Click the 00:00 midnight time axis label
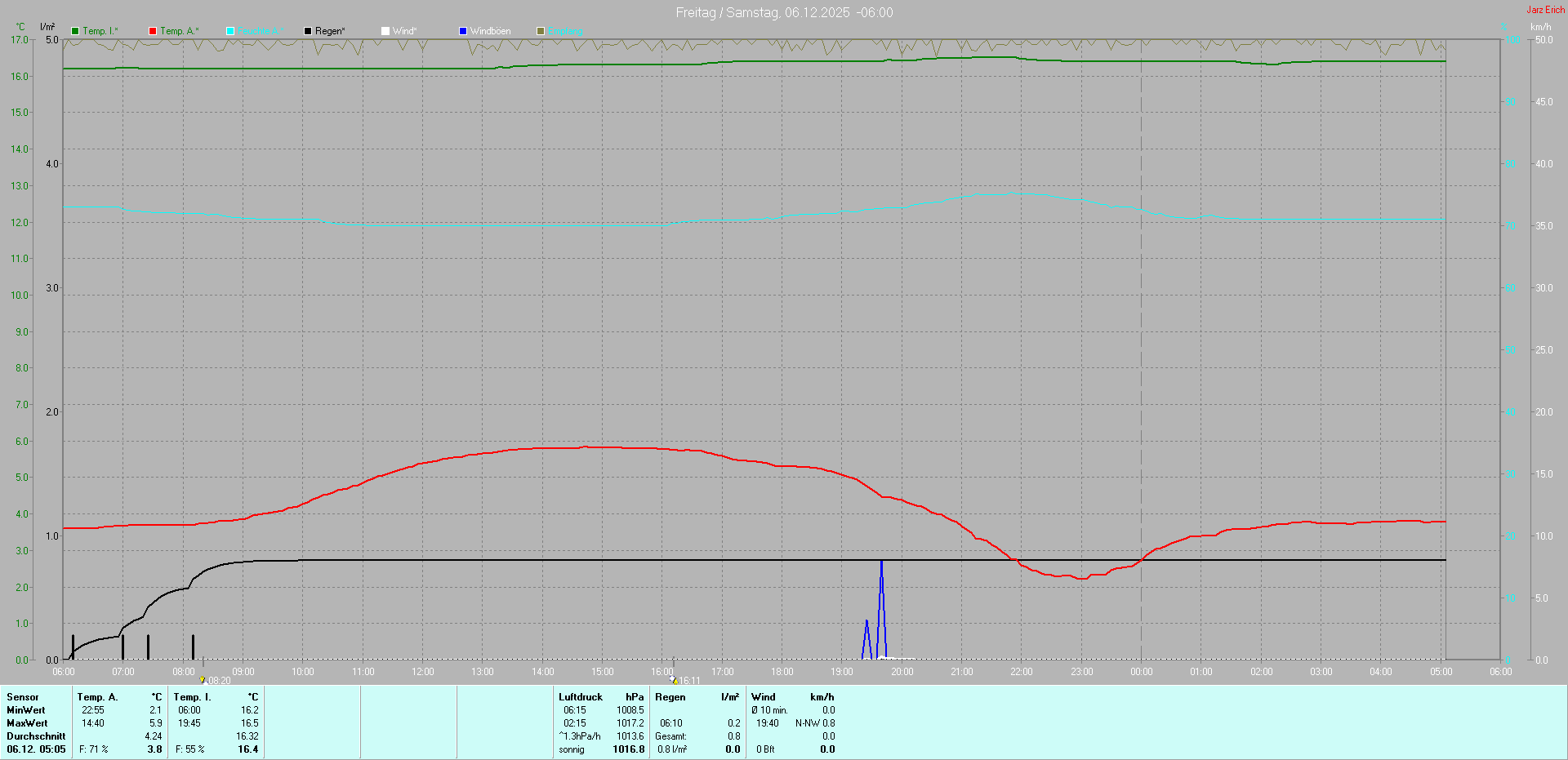Image resolution: width=1568 pixels, height=760 pixels. 1141,672
